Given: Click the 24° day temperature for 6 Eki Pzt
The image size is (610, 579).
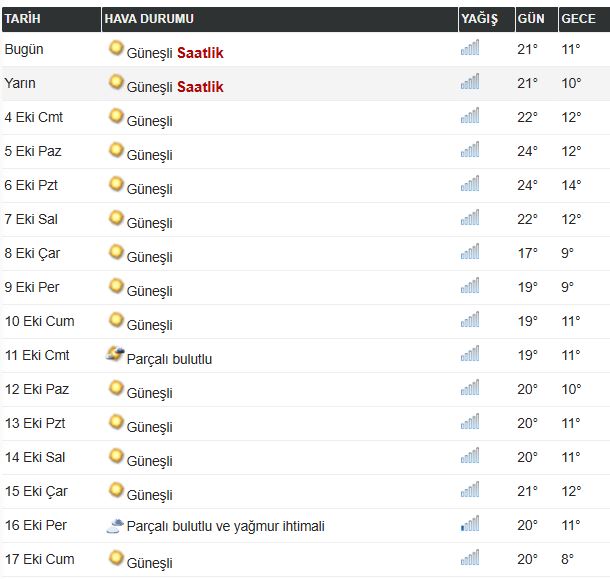Looking at the screenshot, I should [528, 185].
